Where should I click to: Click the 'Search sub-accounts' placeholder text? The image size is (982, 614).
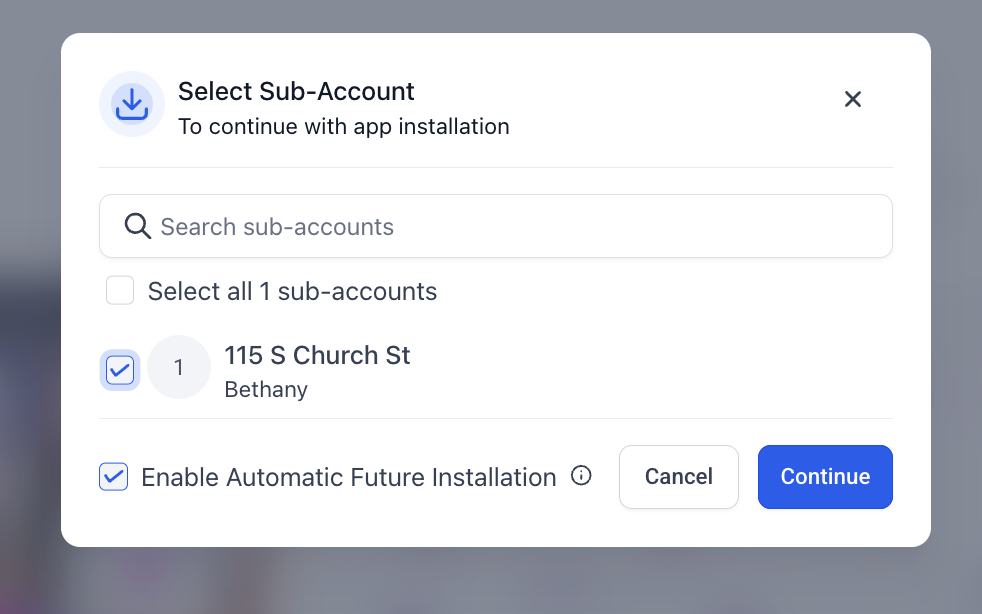[x=277, y=227]
